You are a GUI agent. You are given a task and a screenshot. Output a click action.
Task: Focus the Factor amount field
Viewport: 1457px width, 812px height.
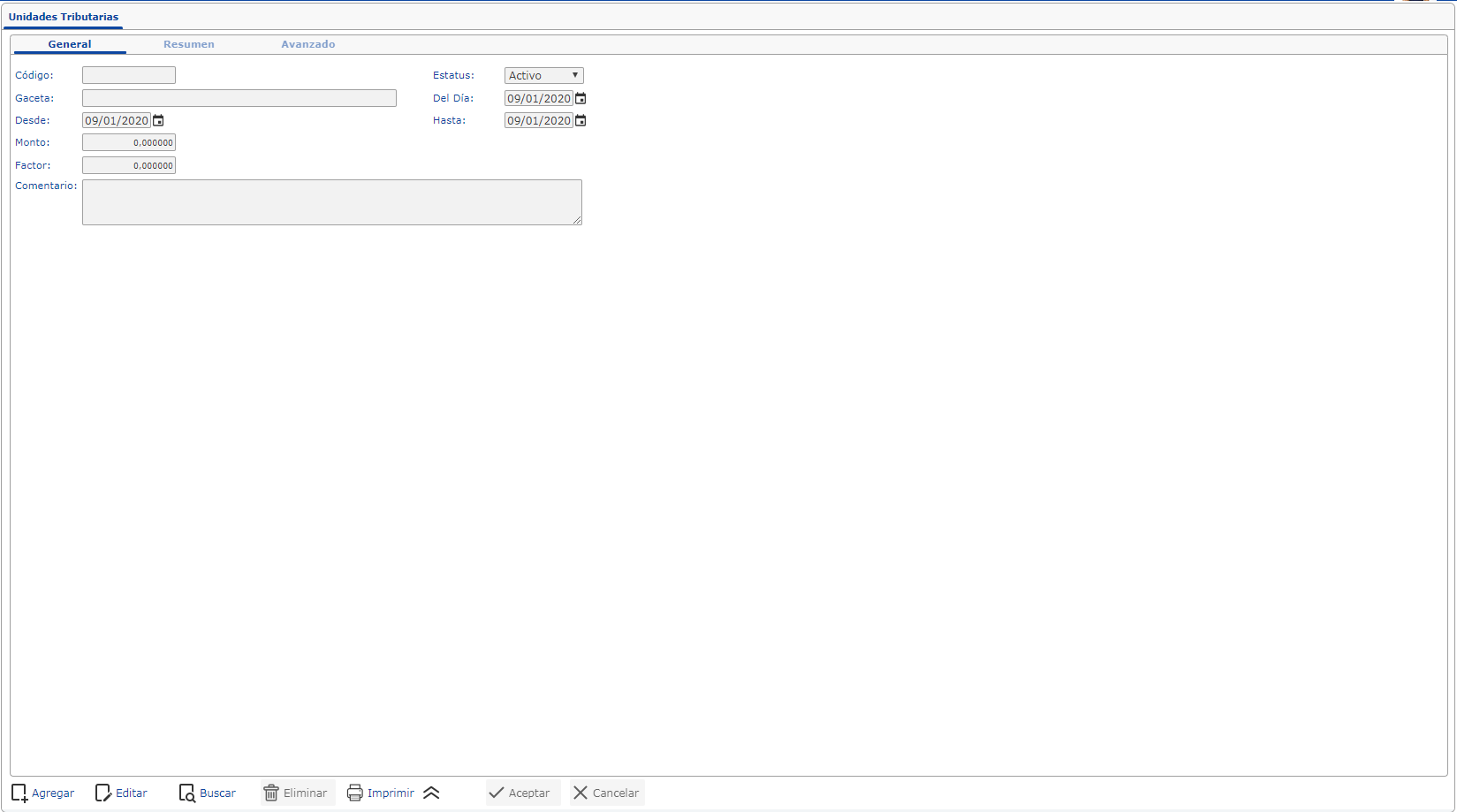(x=129, y=165)
